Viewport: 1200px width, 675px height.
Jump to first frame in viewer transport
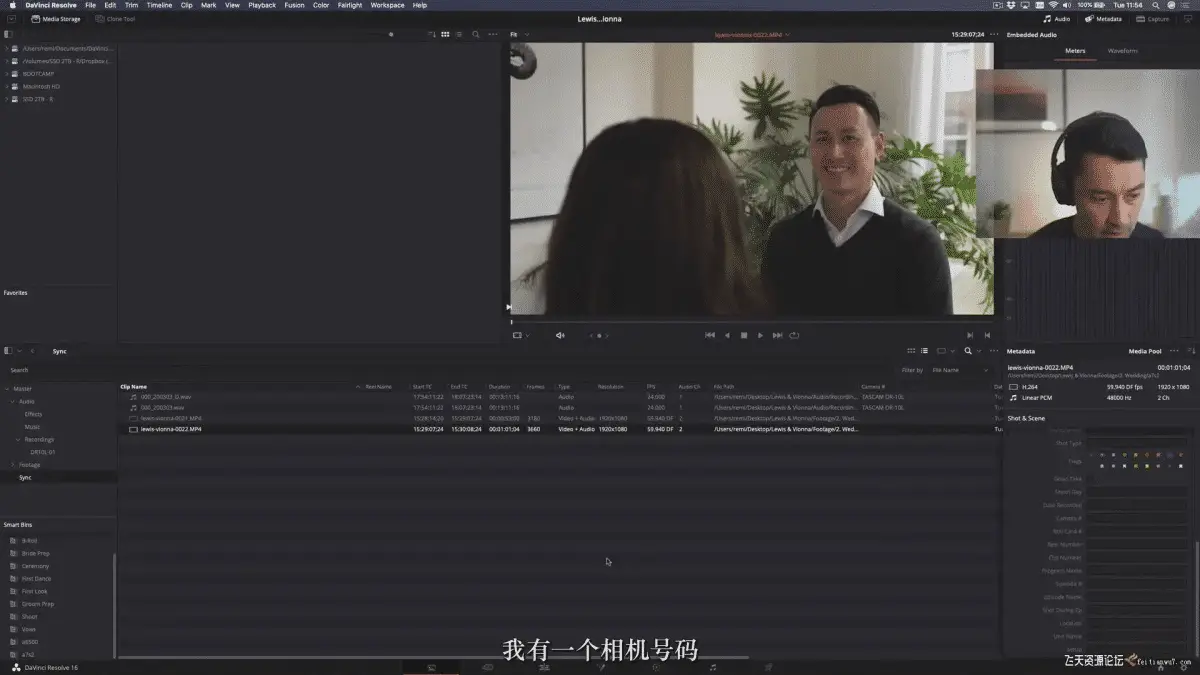[x=710, y=335]
